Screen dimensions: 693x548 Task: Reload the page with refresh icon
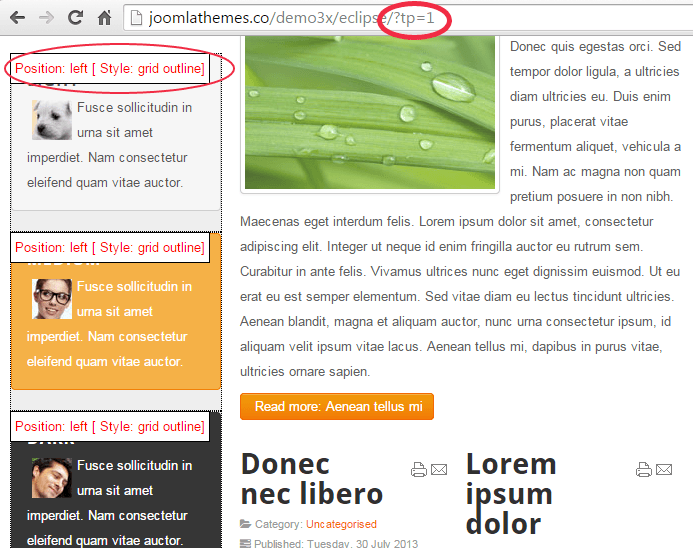[75, 17]
